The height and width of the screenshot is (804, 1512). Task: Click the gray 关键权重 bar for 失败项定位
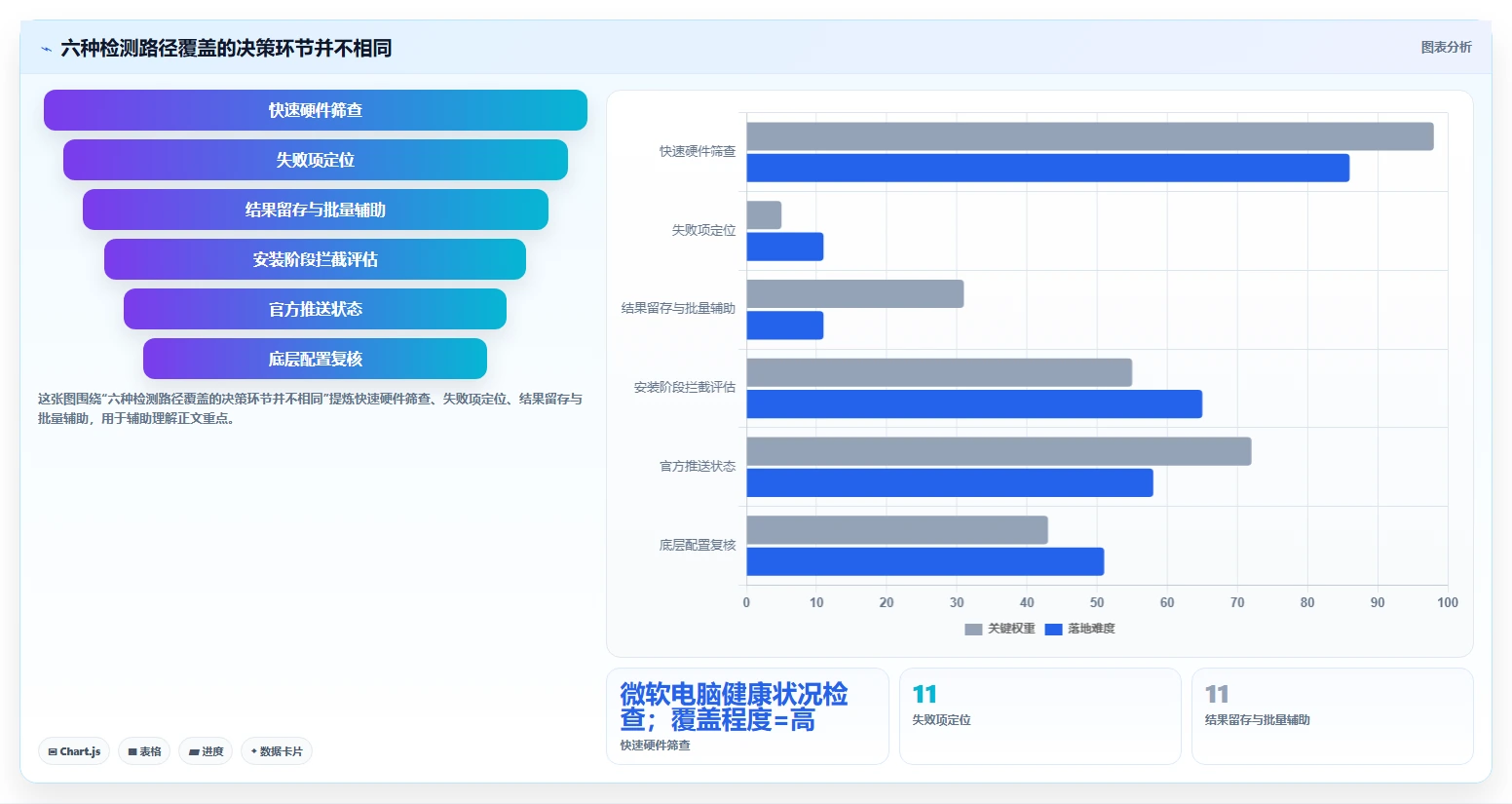tap(764, 215)
